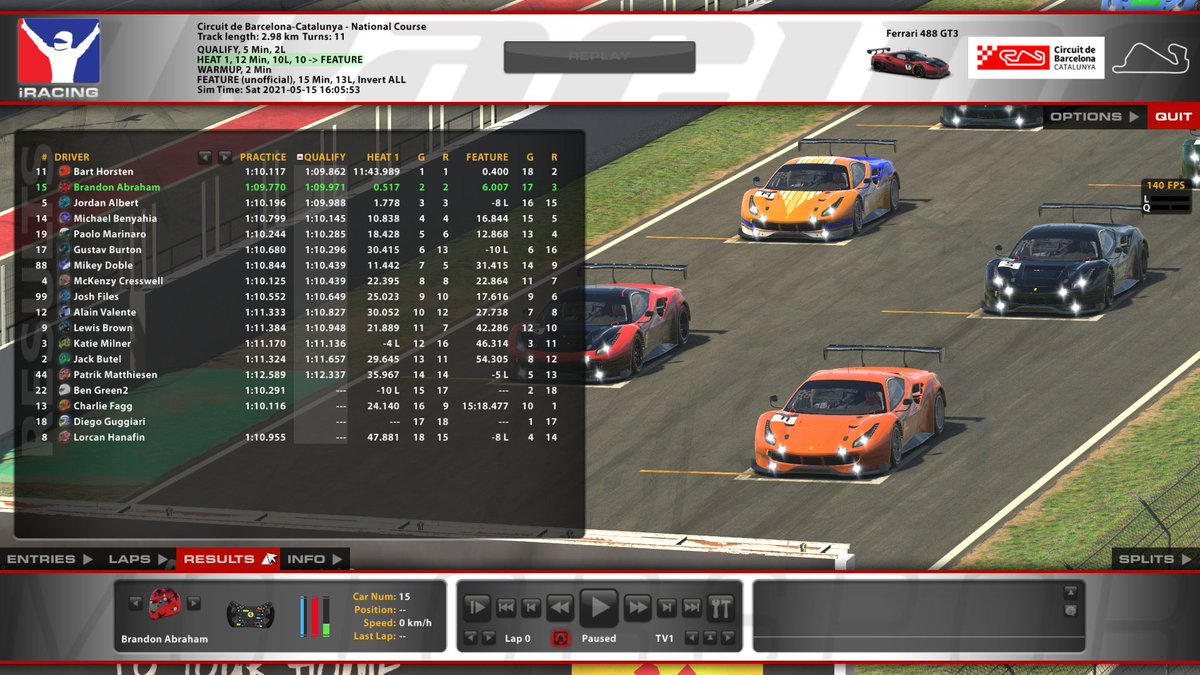Select driver row Alain Valente
The image size is (1200, 675).
coord(298,313)
